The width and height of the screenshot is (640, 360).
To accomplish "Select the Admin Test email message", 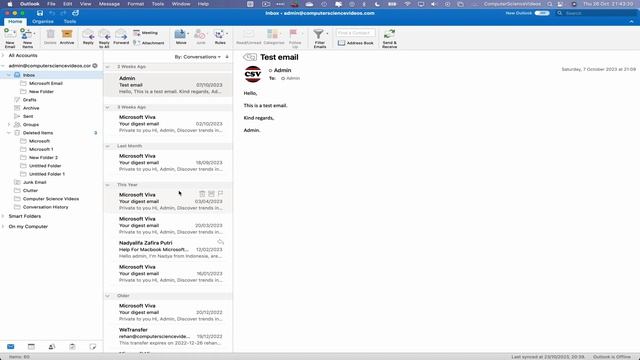I will (168, 84).
